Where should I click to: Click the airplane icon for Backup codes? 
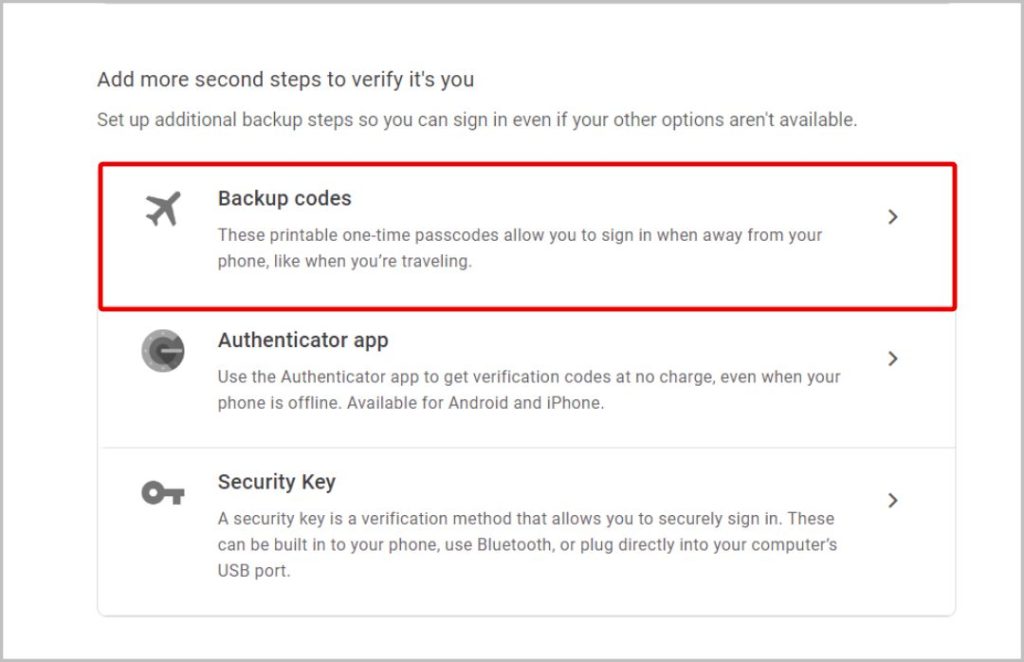(x=163, y=209)
